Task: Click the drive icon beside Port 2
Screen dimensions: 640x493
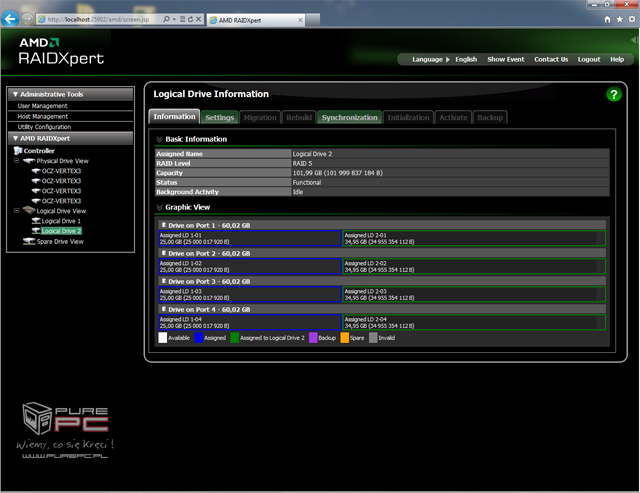Action: [164, 253]
